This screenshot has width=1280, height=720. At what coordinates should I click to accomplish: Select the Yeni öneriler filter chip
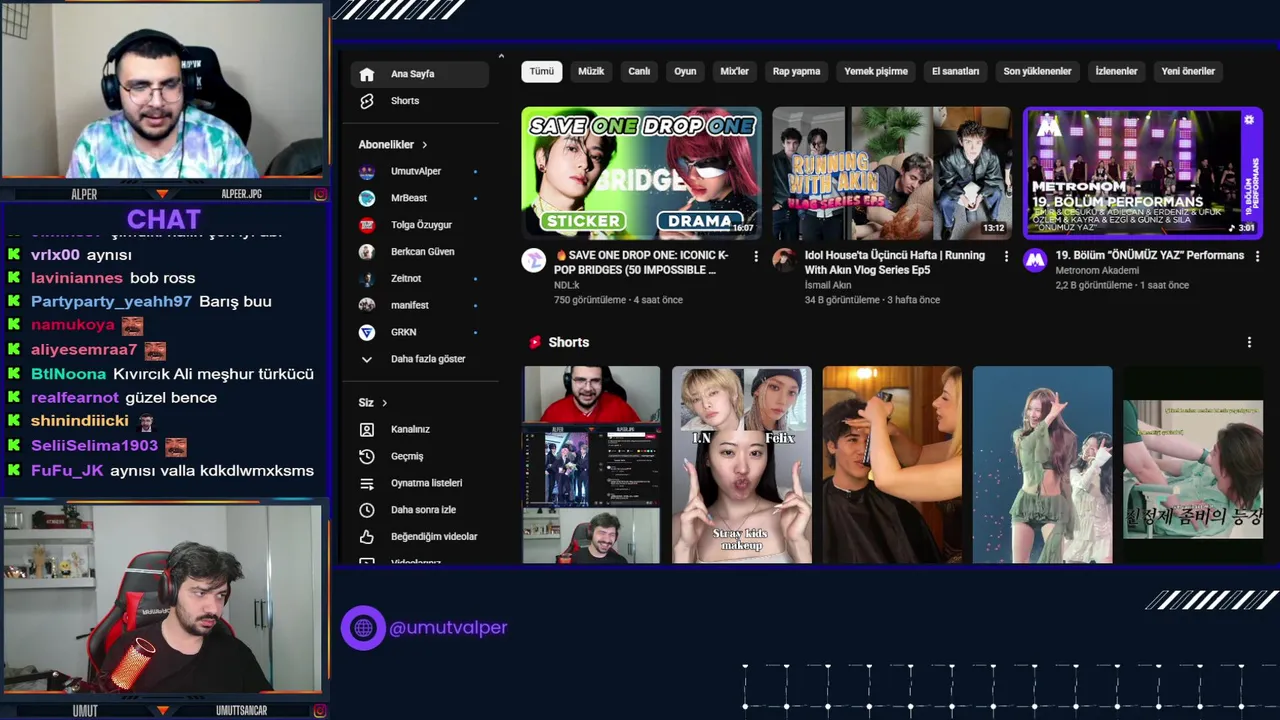[x=1188, y=72]
